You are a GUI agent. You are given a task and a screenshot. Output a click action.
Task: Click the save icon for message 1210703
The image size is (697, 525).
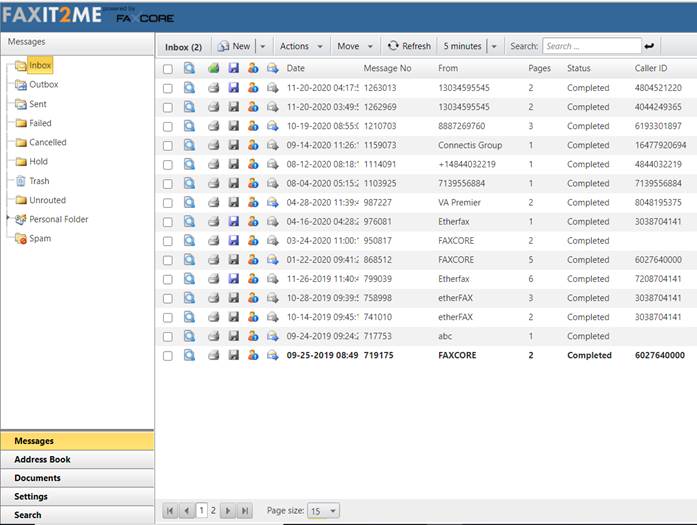pos(233,126)
